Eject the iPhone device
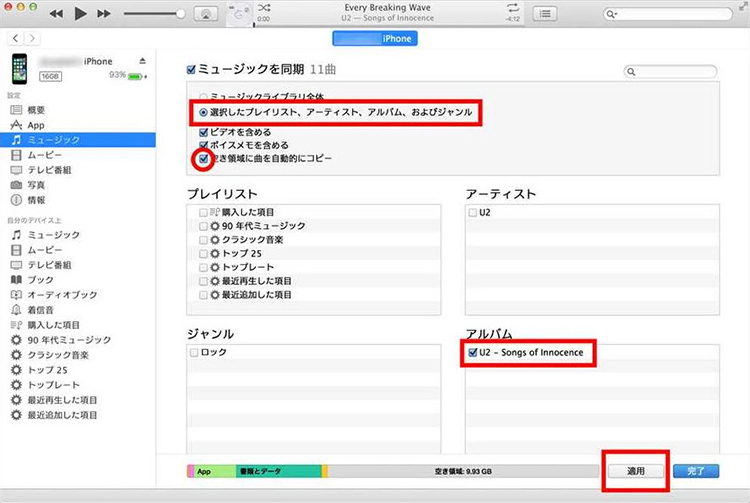This screenshot has height=503, width=750. coord(142,61)
